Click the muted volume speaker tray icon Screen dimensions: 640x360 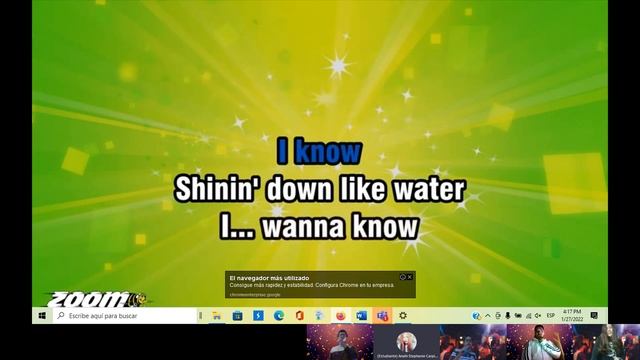coord(538,316)
